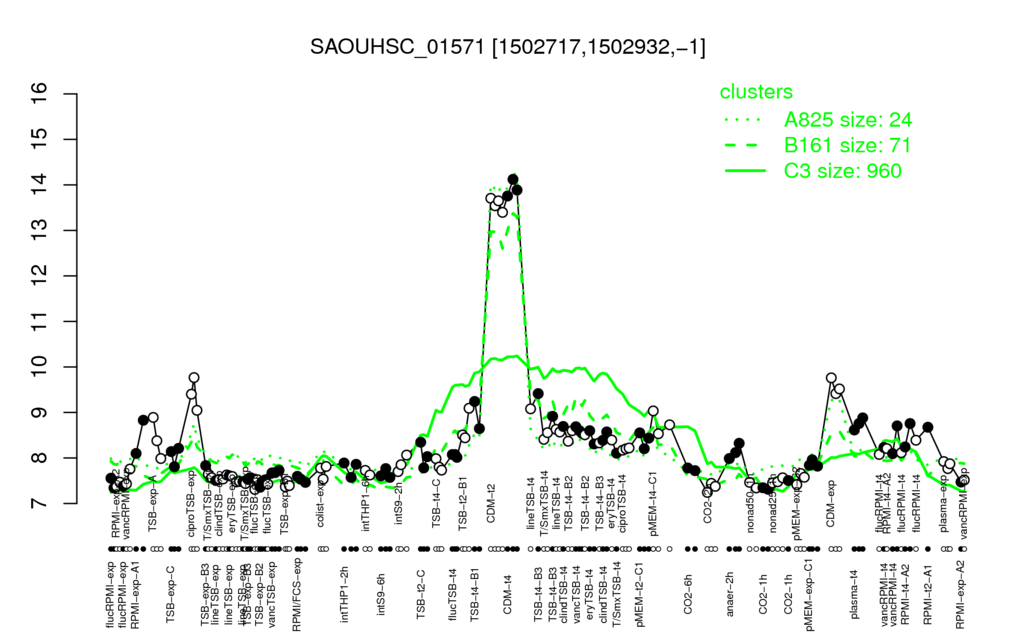This screenshot has width=1024, height=640.
Task: Click the highest data point in the CDM-t4 peak
Action: [513, 179]
